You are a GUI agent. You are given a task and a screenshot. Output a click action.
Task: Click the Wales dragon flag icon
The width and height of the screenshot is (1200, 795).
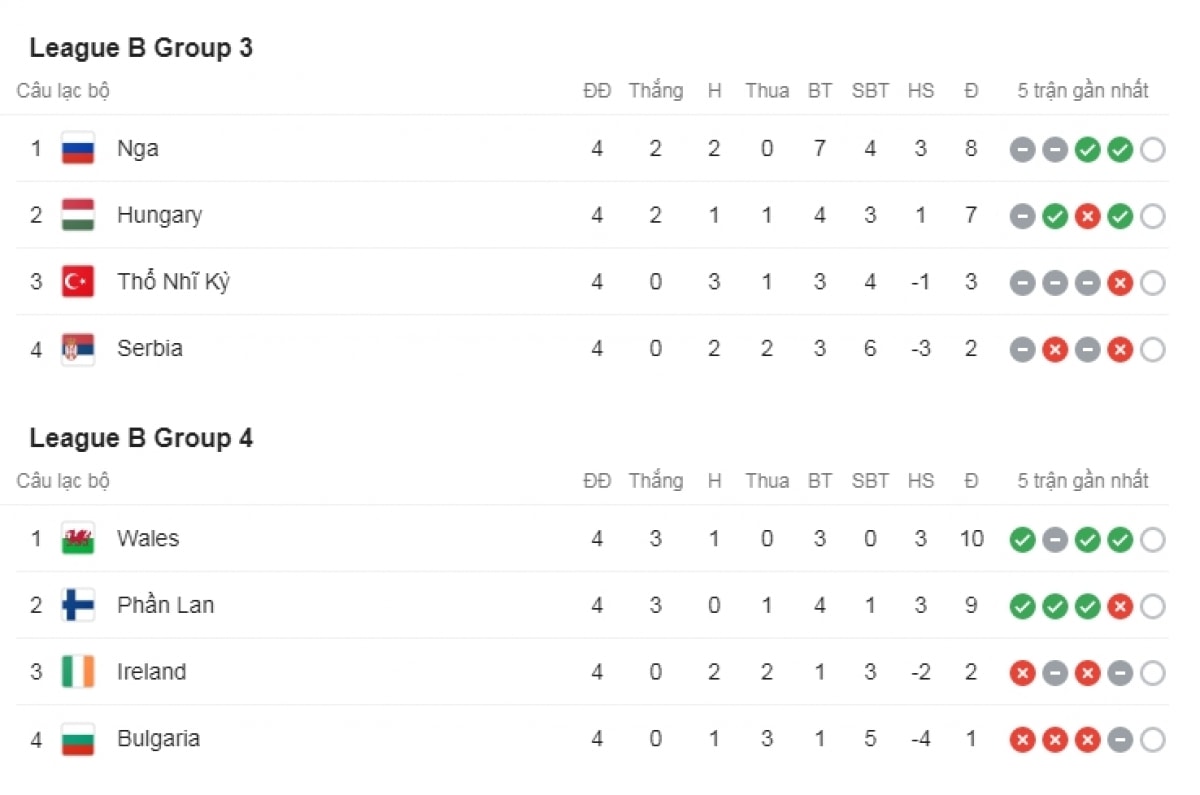pos(78,539)
